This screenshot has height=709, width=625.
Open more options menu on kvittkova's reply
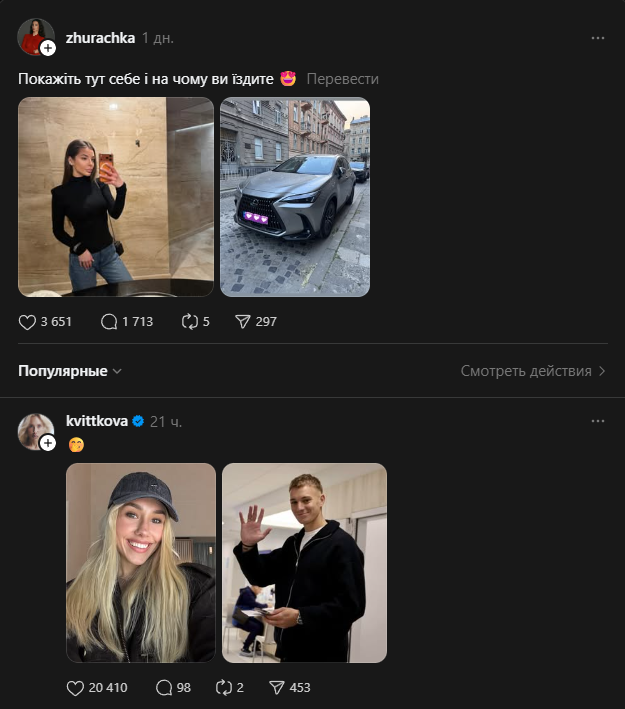(x=598, y=421)
